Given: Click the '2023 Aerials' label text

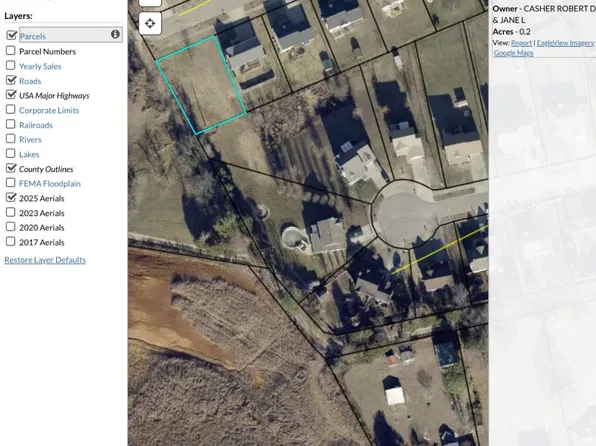Looking at the screenshot, I should pos(42,213).
